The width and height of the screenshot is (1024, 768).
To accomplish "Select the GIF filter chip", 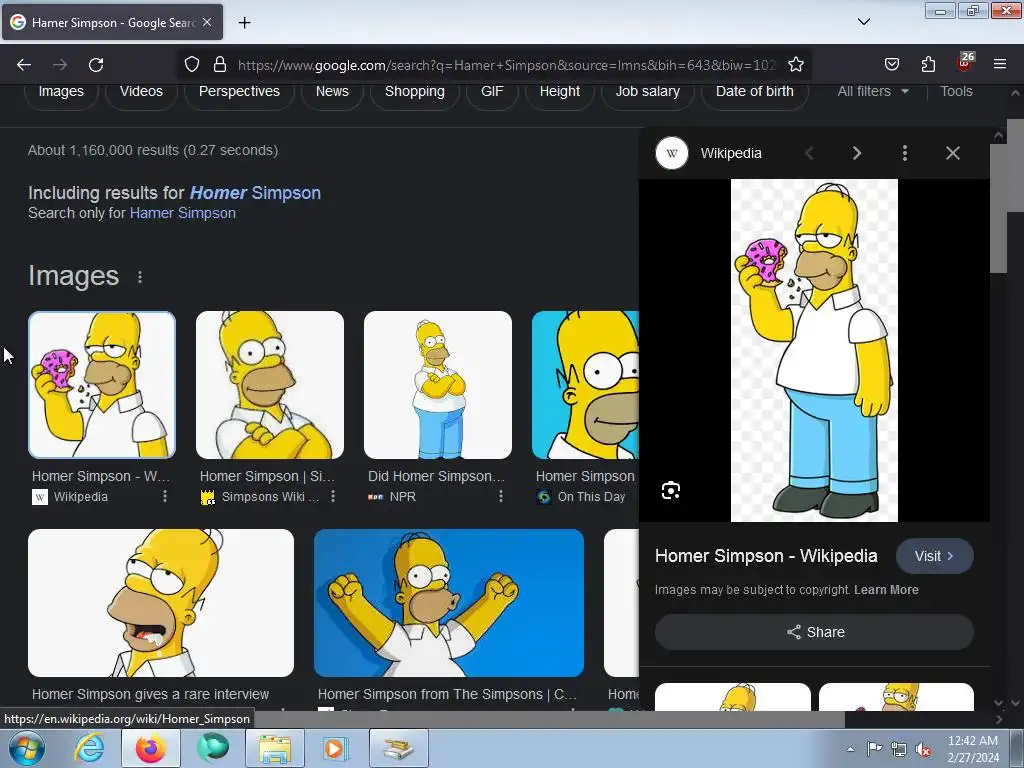I will pyautogui.click(x=492, y=91).
